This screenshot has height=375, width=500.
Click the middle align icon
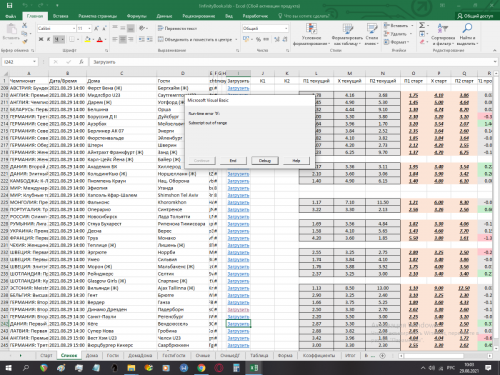coord(123,28)
